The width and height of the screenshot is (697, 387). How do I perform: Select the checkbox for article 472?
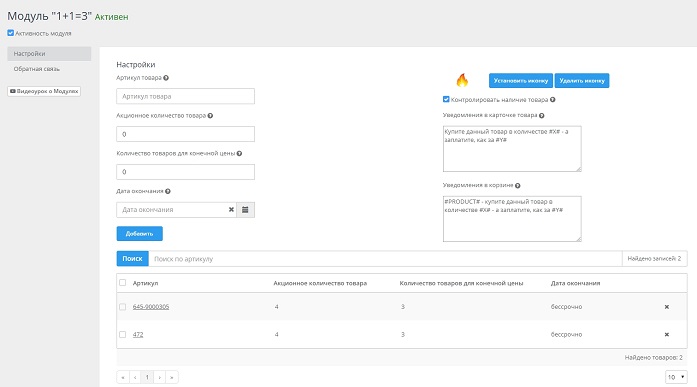123,335
